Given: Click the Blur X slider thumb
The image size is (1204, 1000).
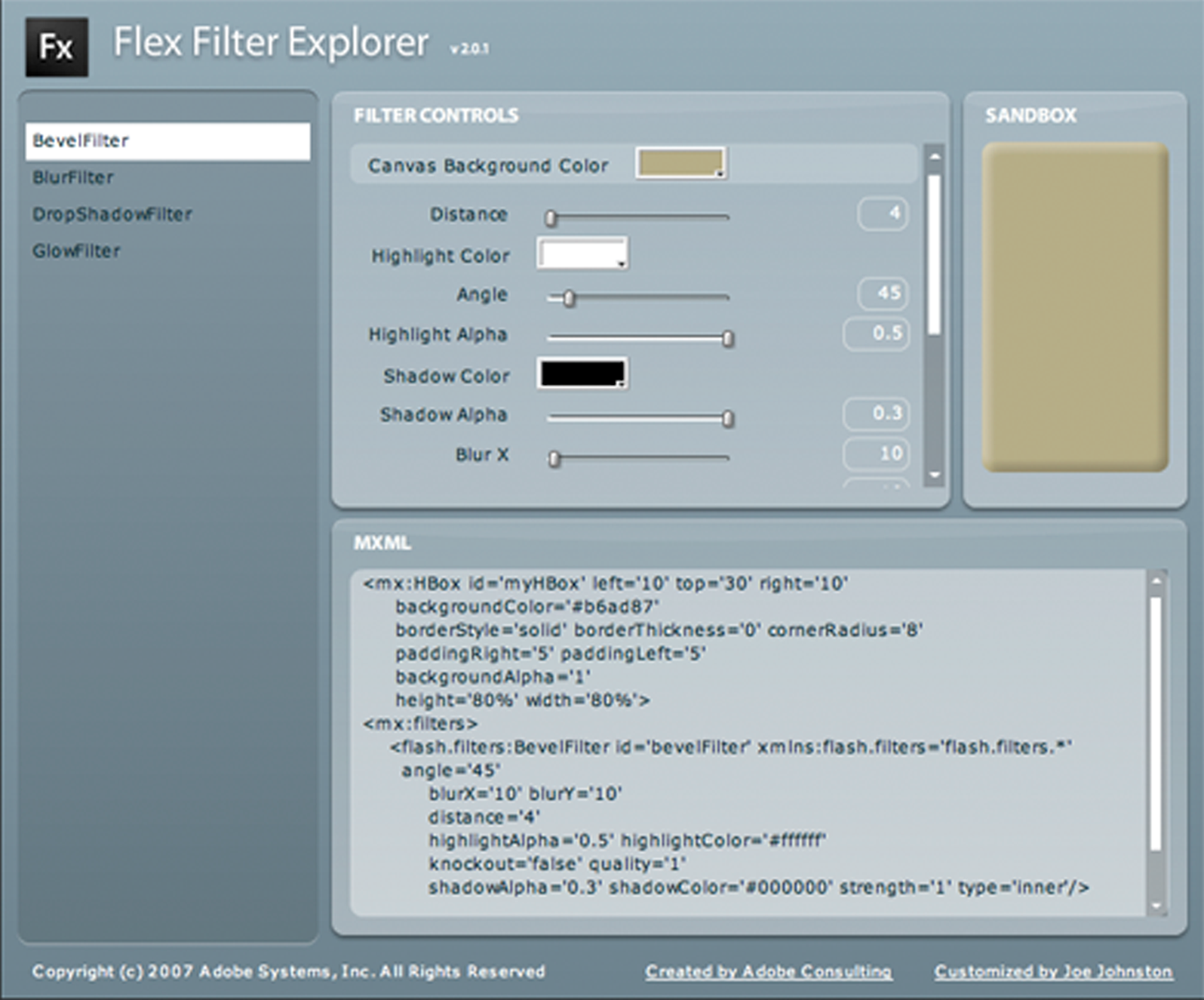Looking at the screenshot, I should coord(554,459).
